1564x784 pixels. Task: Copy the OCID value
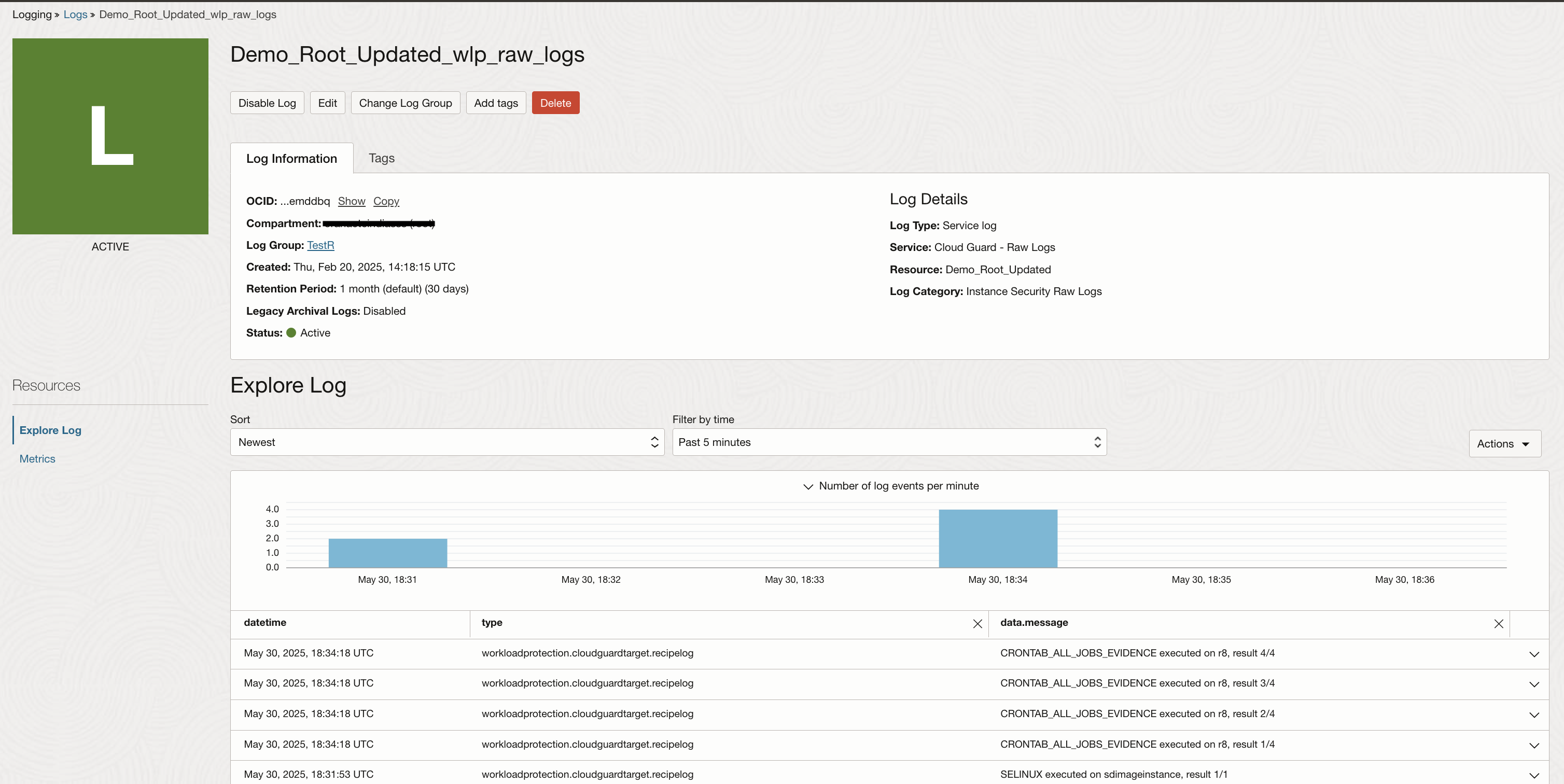385,202
